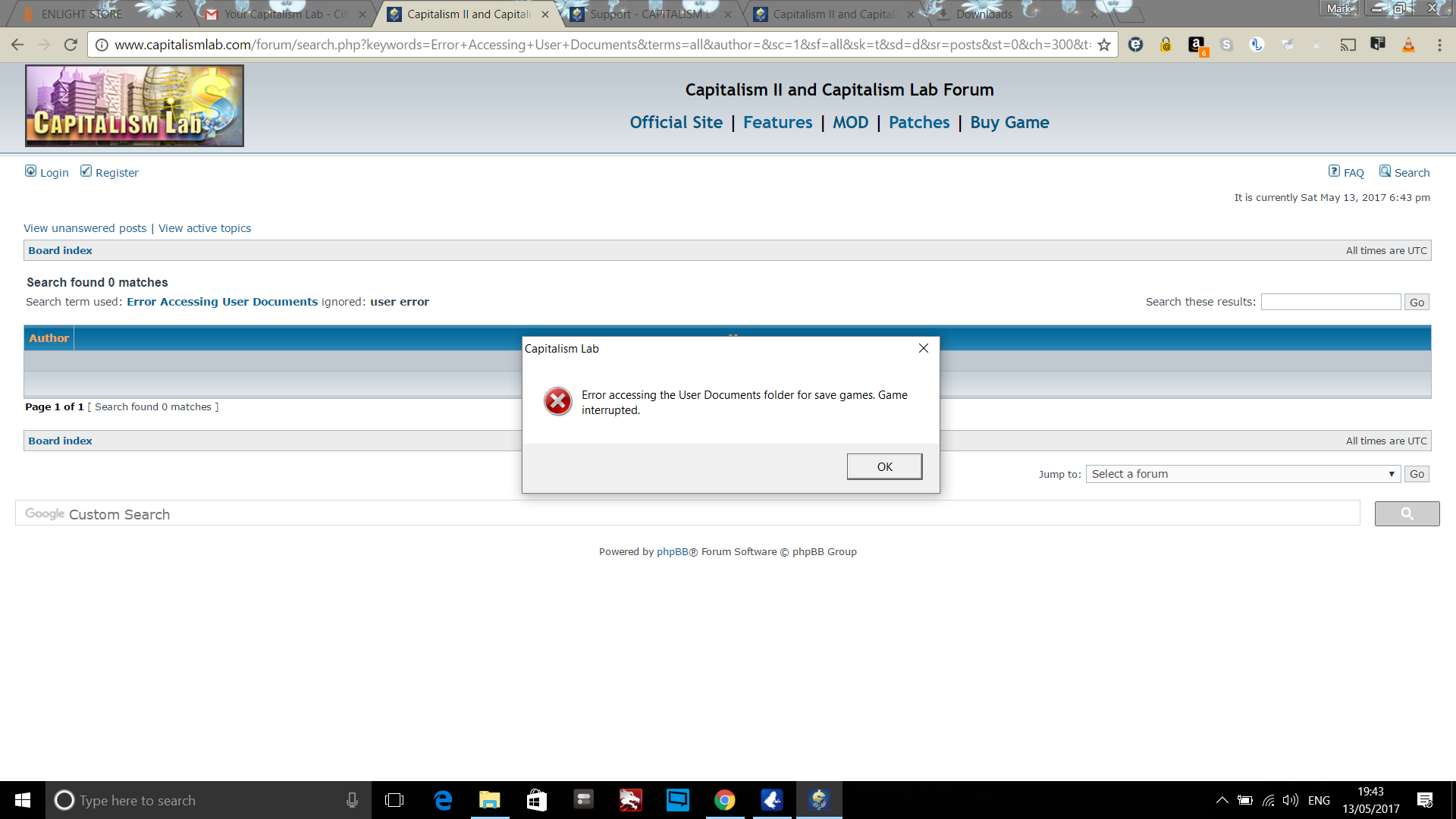Open the phpBB link in footer
This screenshot has width=1456, height=819.
pos(672,551)
